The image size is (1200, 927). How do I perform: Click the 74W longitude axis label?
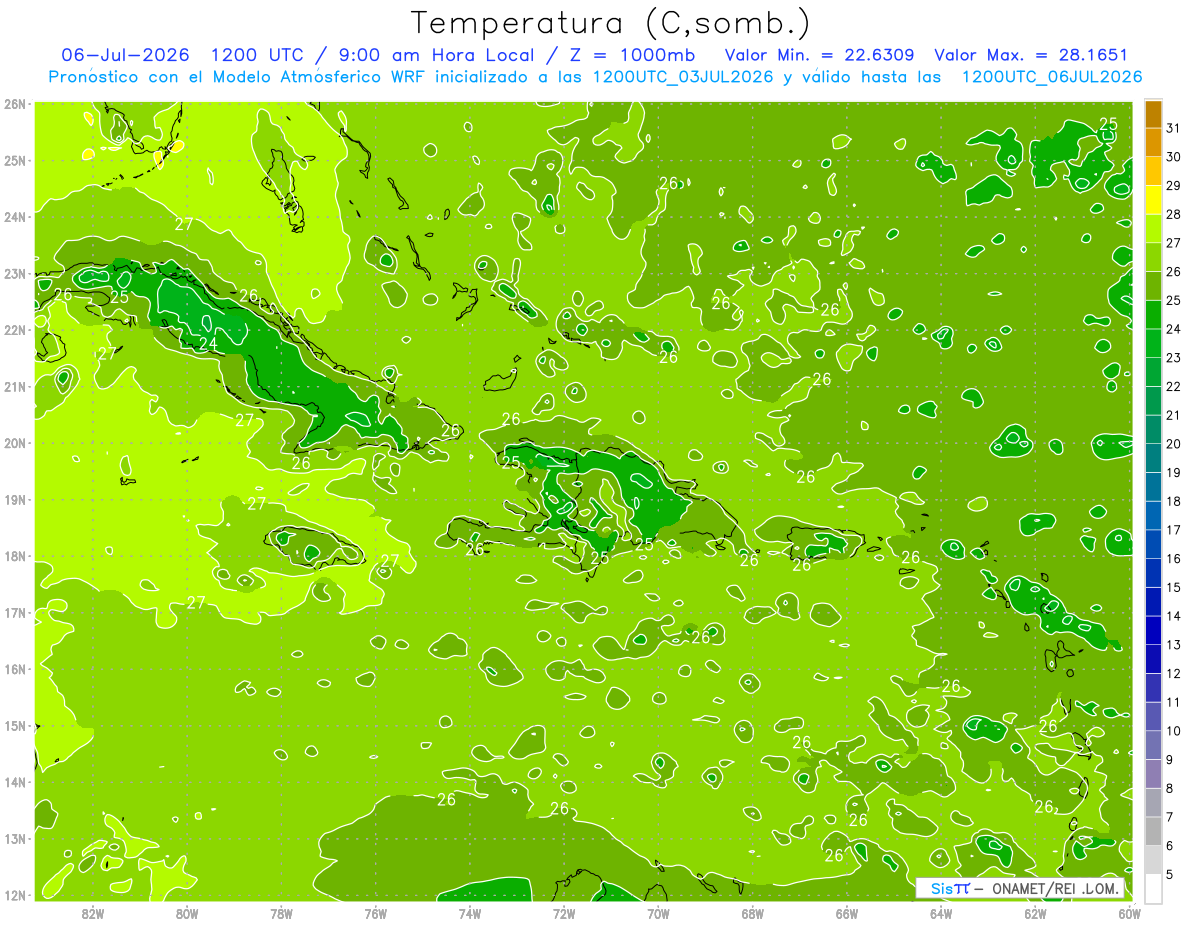(x=469, y=913)
